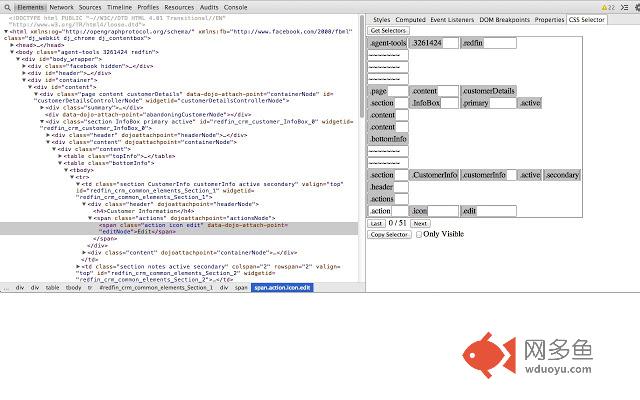The image size is (640, 400).
Task: Select the CSS Selector sidebar tab
Action: coord(587,20)
